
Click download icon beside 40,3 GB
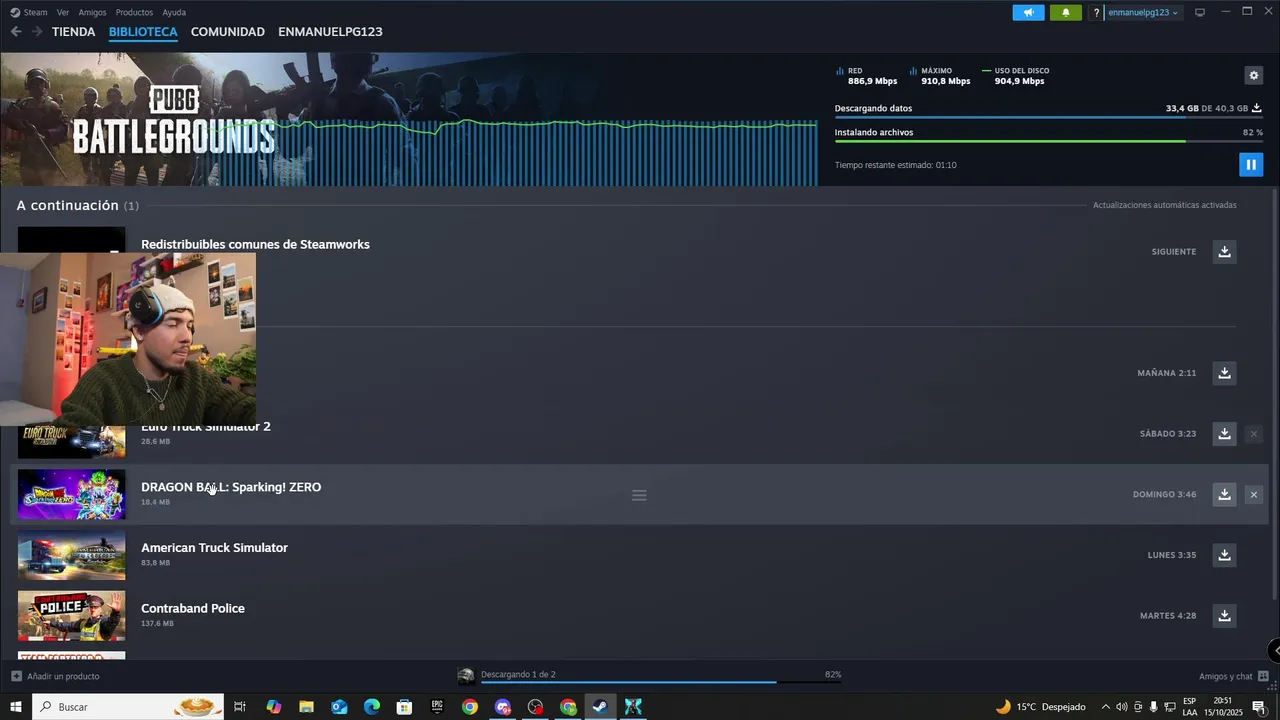pyautogui.click(x=1257, y=108)
